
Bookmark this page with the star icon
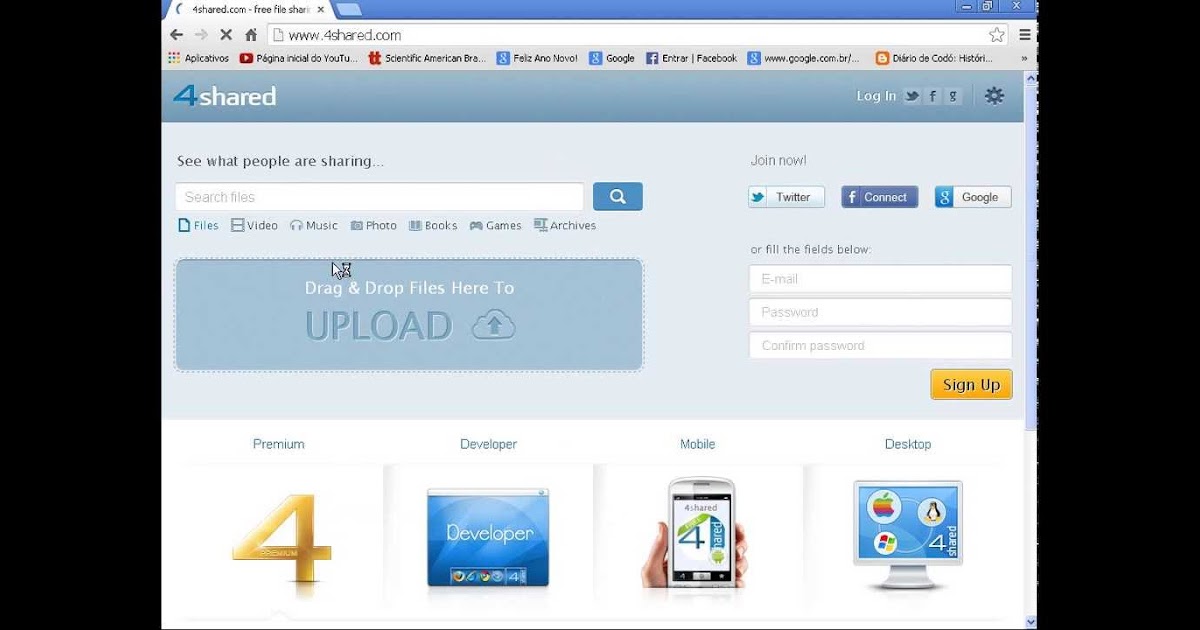click(x=996, y=35)
